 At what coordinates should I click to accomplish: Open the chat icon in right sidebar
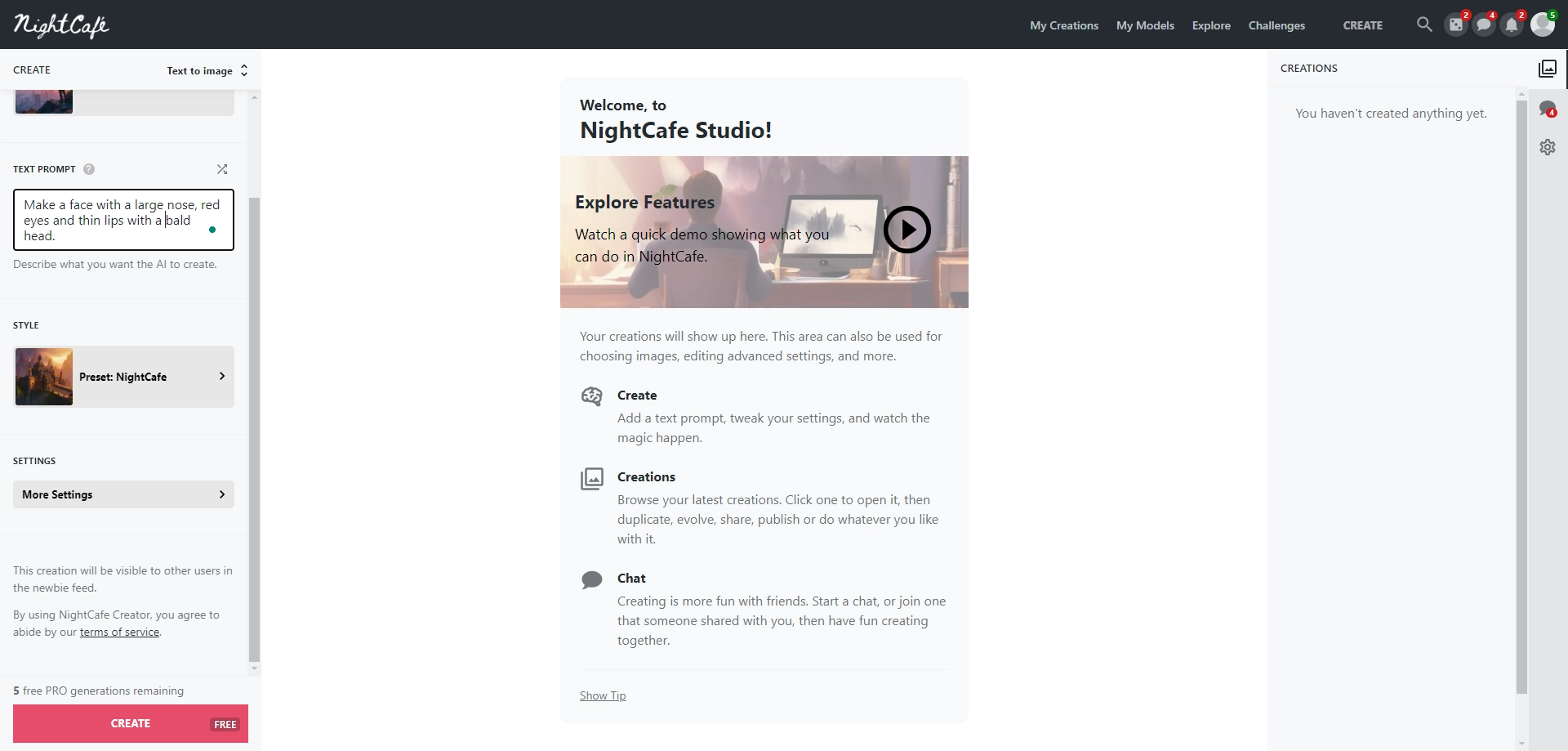(x=1548, y=109)
